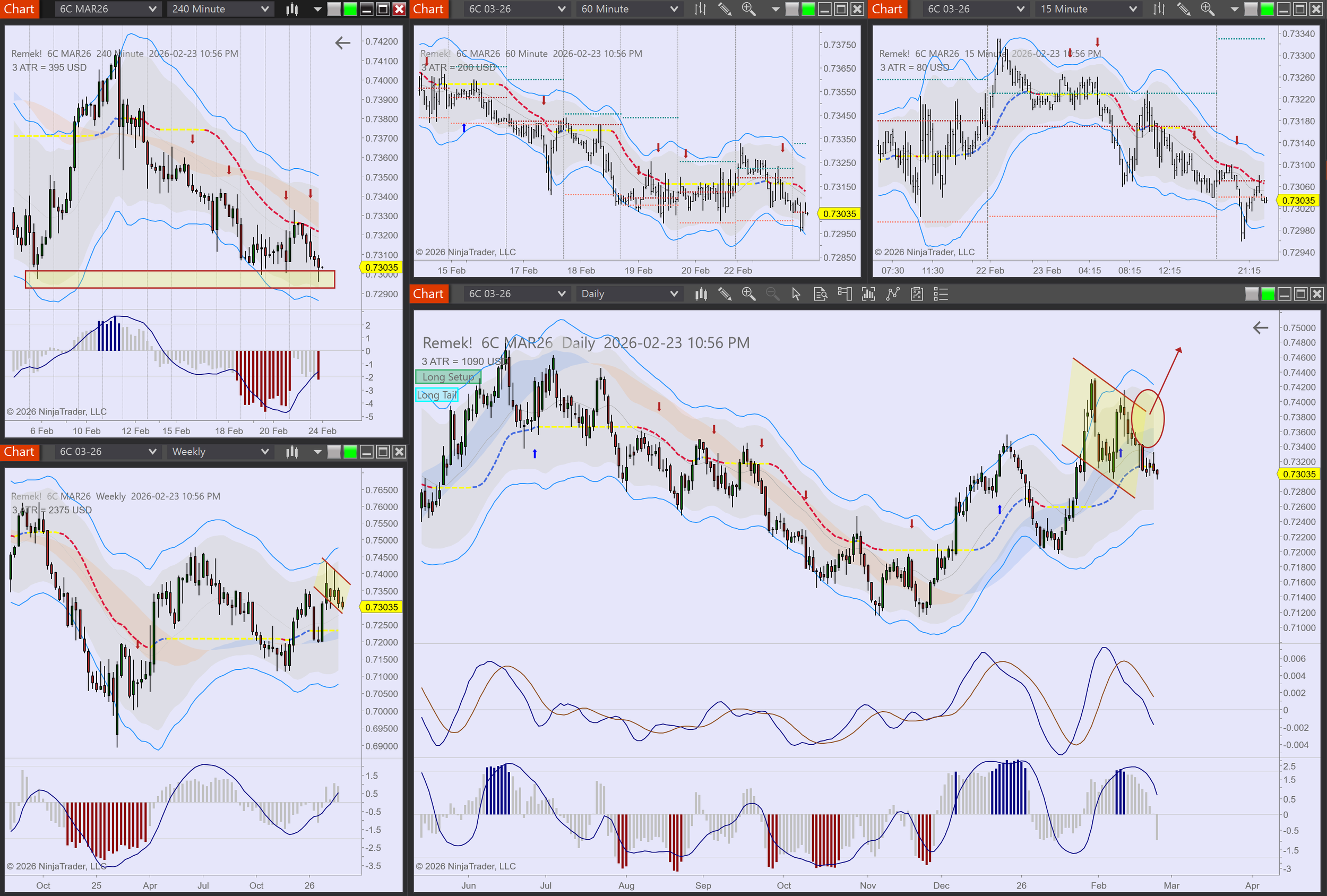Click zoom in magnifier on Daily chart

[x=748, y=294]
